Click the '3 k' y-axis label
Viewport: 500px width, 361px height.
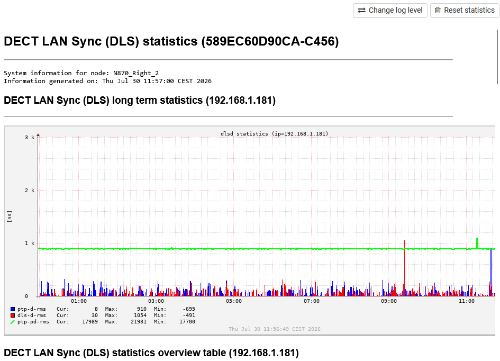29,137
